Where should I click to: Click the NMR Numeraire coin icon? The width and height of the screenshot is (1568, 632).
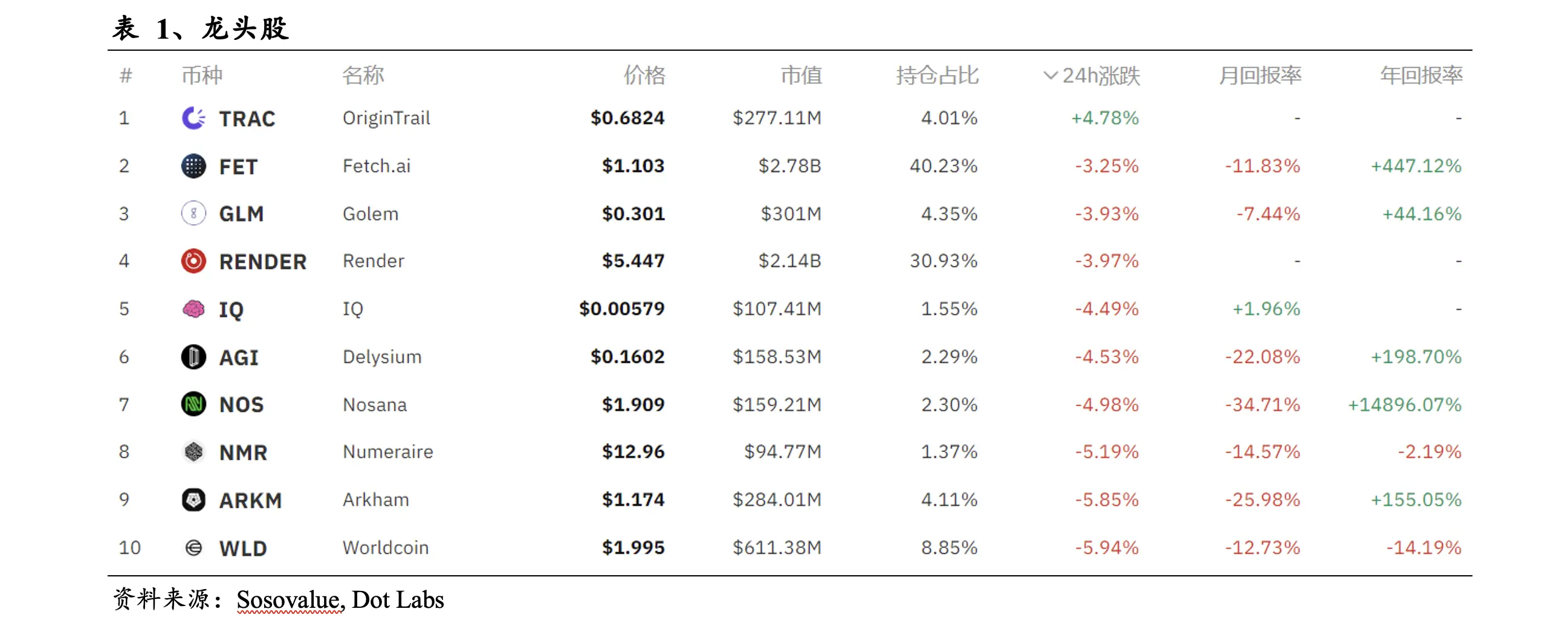(193, 452)
